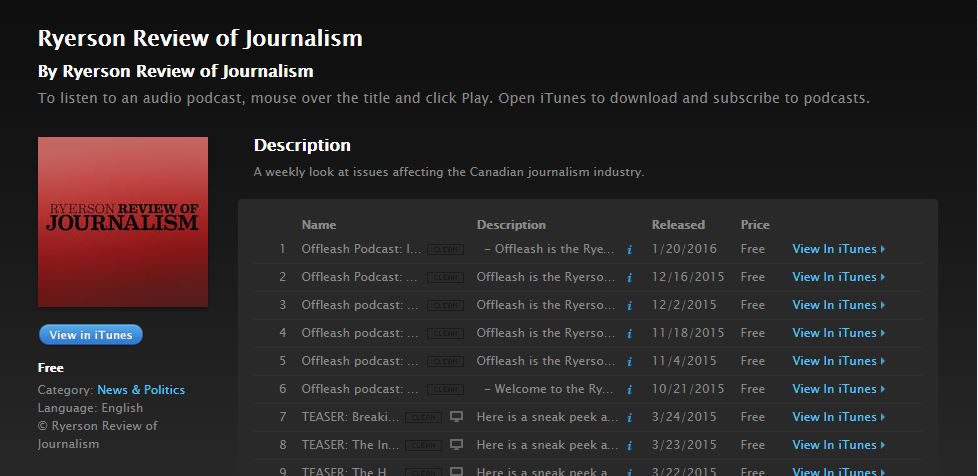Click release date 1/20/2016
This screenshot has width=978, height=476.
[684, 249]
